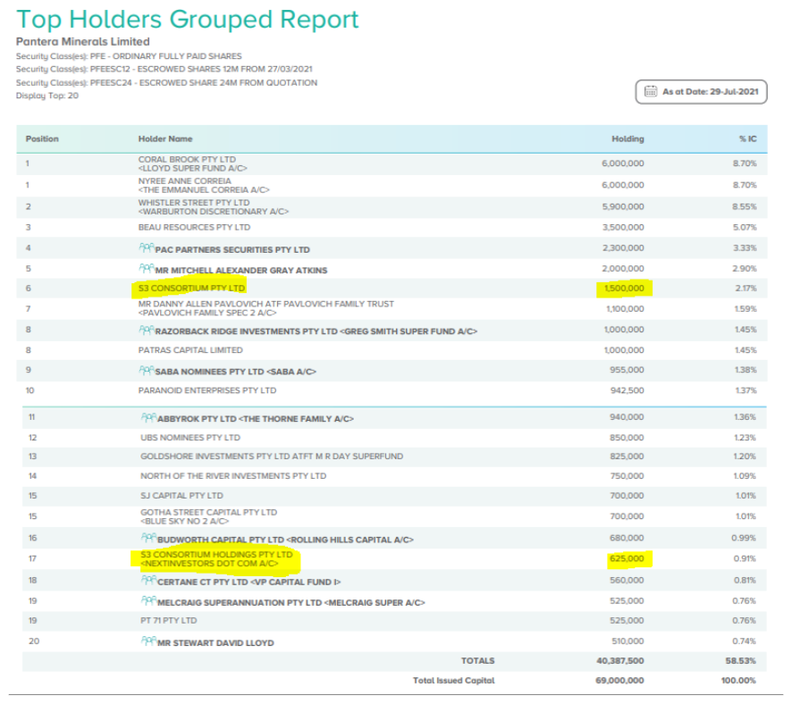The width and height of the screenshot is (800, 704).
Task: Click the calendar icon beside As at Date
Action: (x=651, y=91)
